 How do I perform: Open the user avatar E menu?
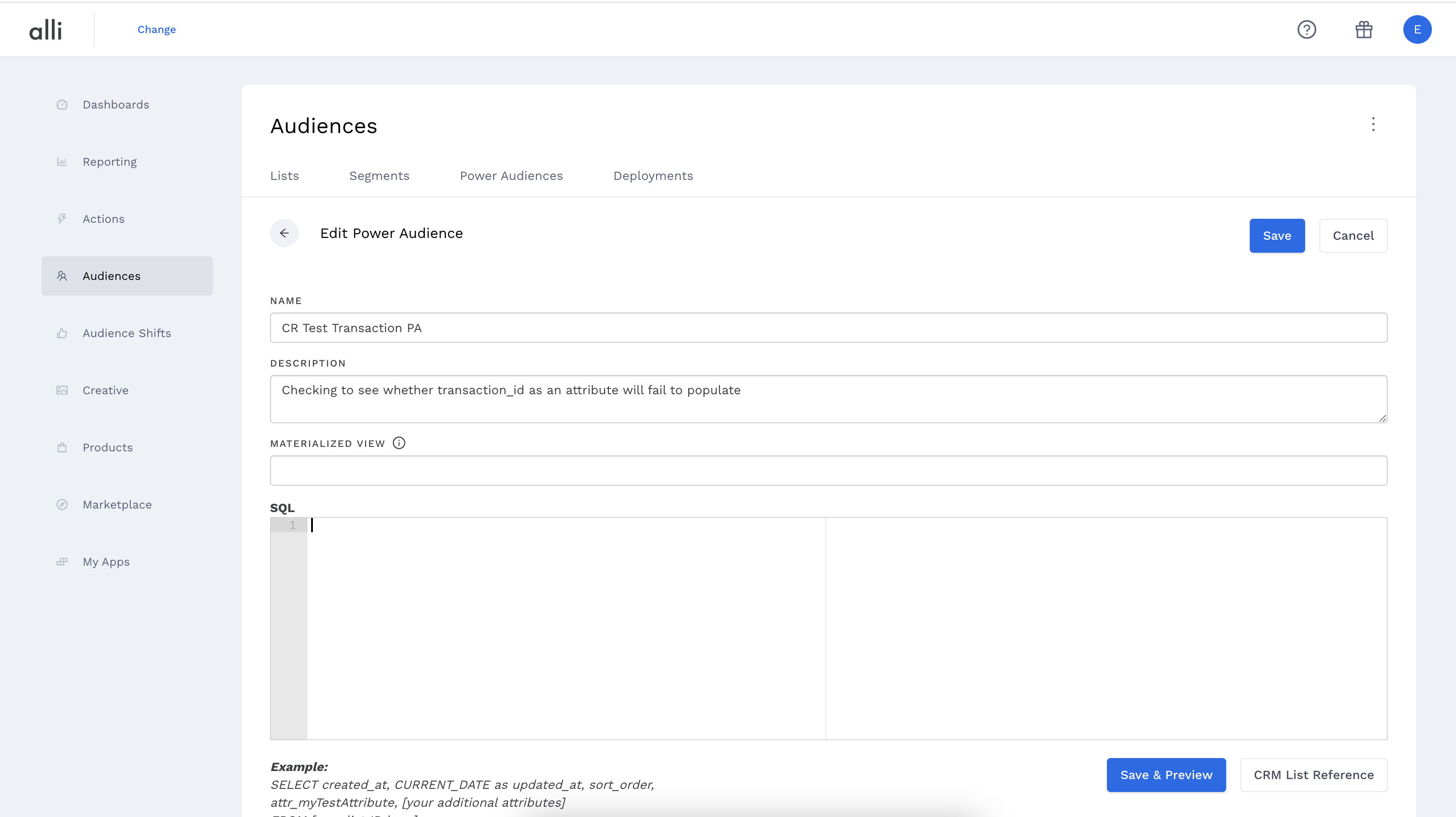(x=1416, y=29)
